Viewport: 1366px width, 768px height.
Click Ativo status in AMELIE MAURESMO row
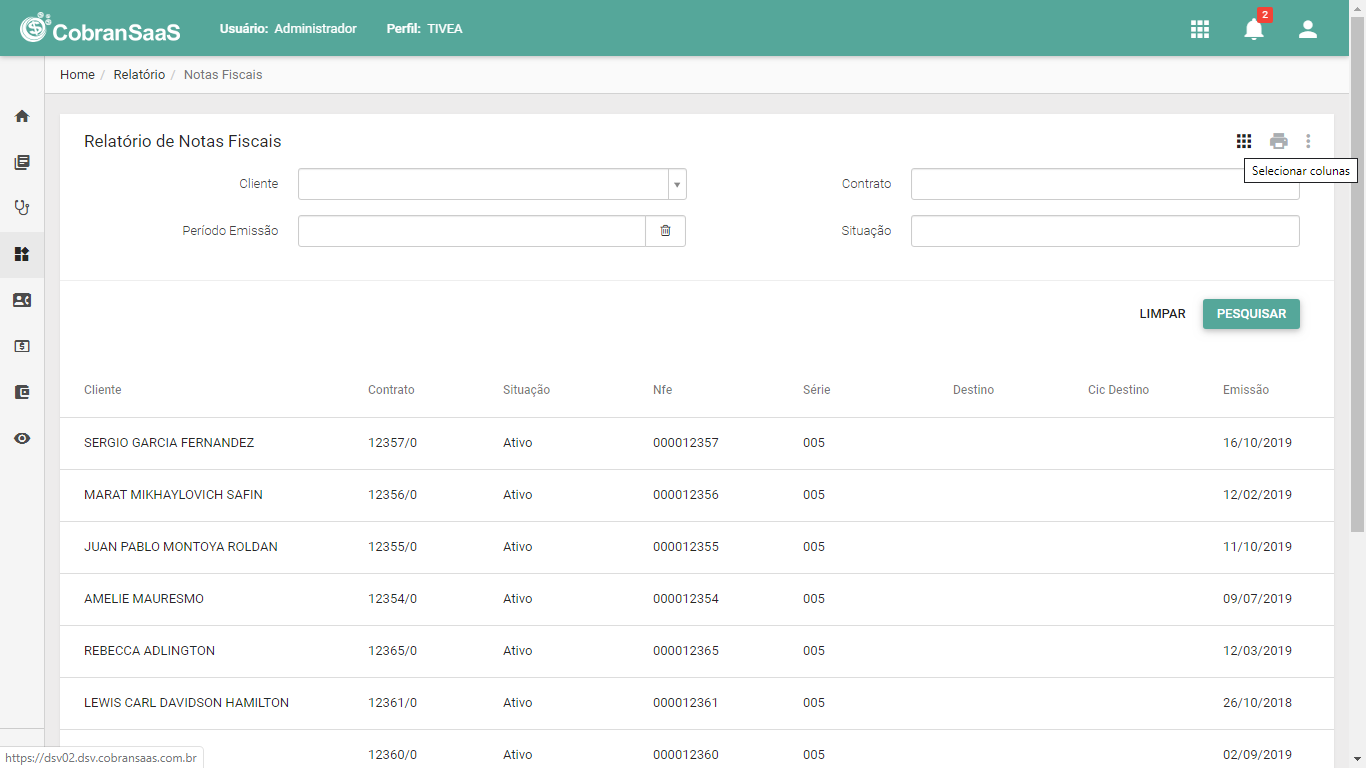point(518,599)
